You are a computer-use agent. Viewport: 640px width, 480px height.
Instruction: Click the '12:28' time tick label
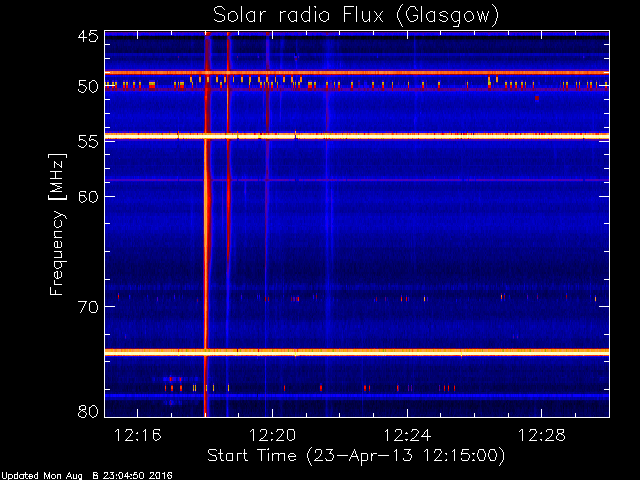point(542,436)
